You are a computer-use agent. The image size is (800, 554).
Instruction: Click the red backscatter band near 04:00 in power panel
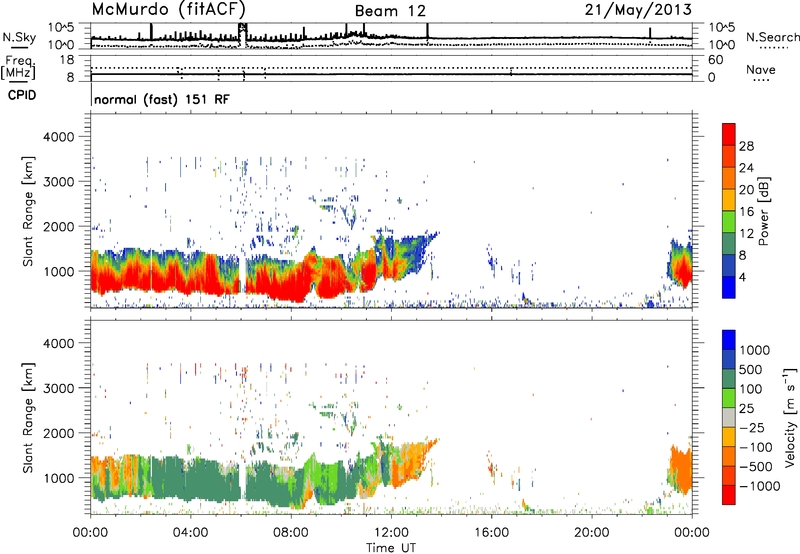tap(190, 281)
